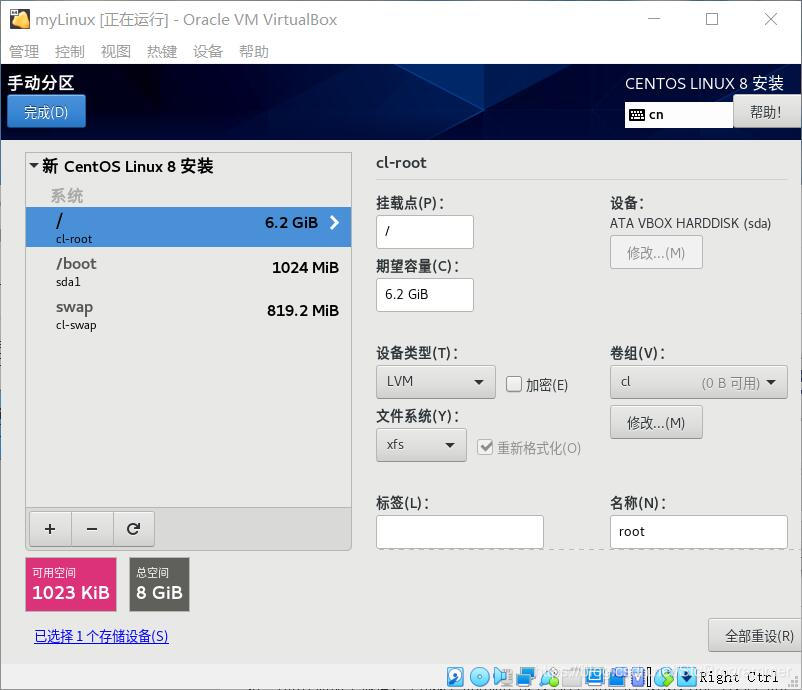This screenshot has height=690, width=802.
Task: Click the network adapter status icon
Action: pyautogui.click(x=526, y=677)
